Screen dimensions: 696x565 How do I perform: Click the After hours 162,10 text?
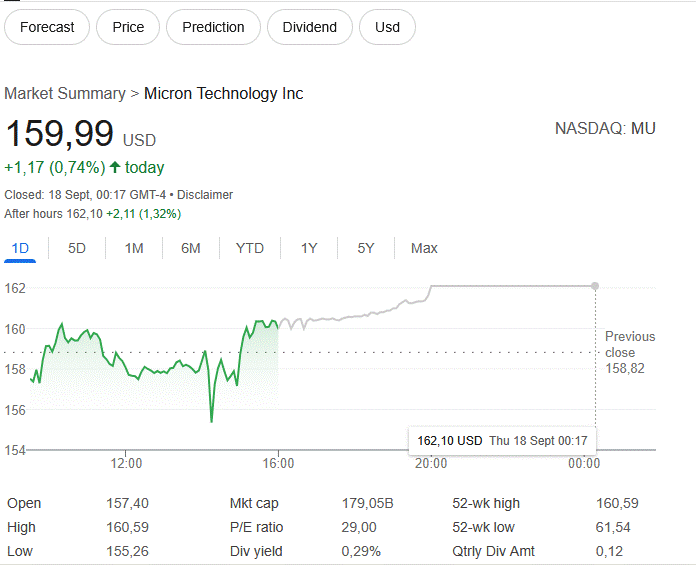53,214
